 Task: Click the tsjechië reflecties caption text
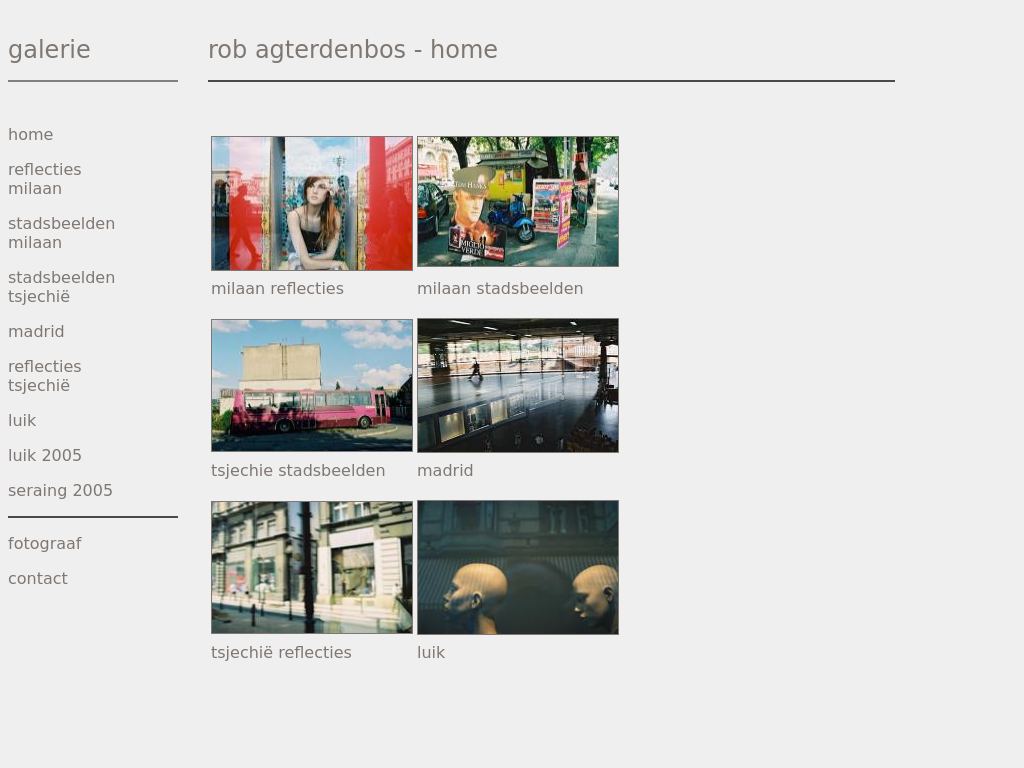(x=281, y=653)
